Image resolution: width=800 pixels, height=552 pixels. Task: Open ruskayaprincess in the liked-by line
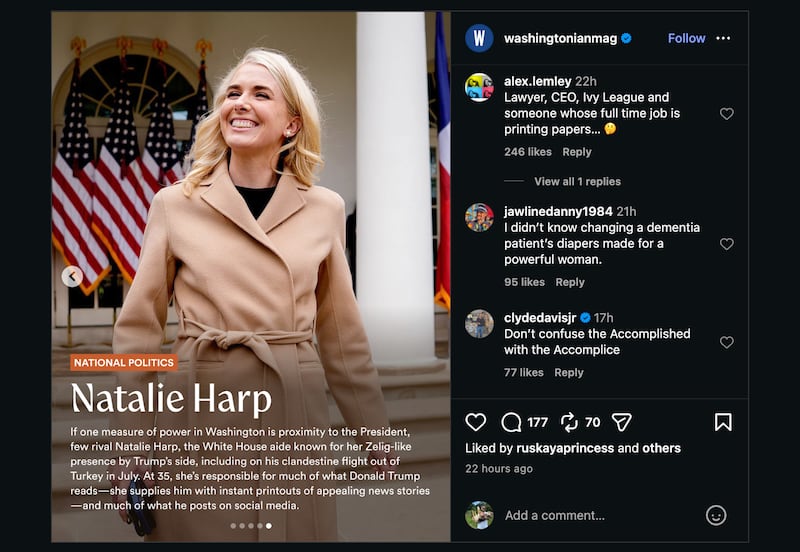coord(565,448)
